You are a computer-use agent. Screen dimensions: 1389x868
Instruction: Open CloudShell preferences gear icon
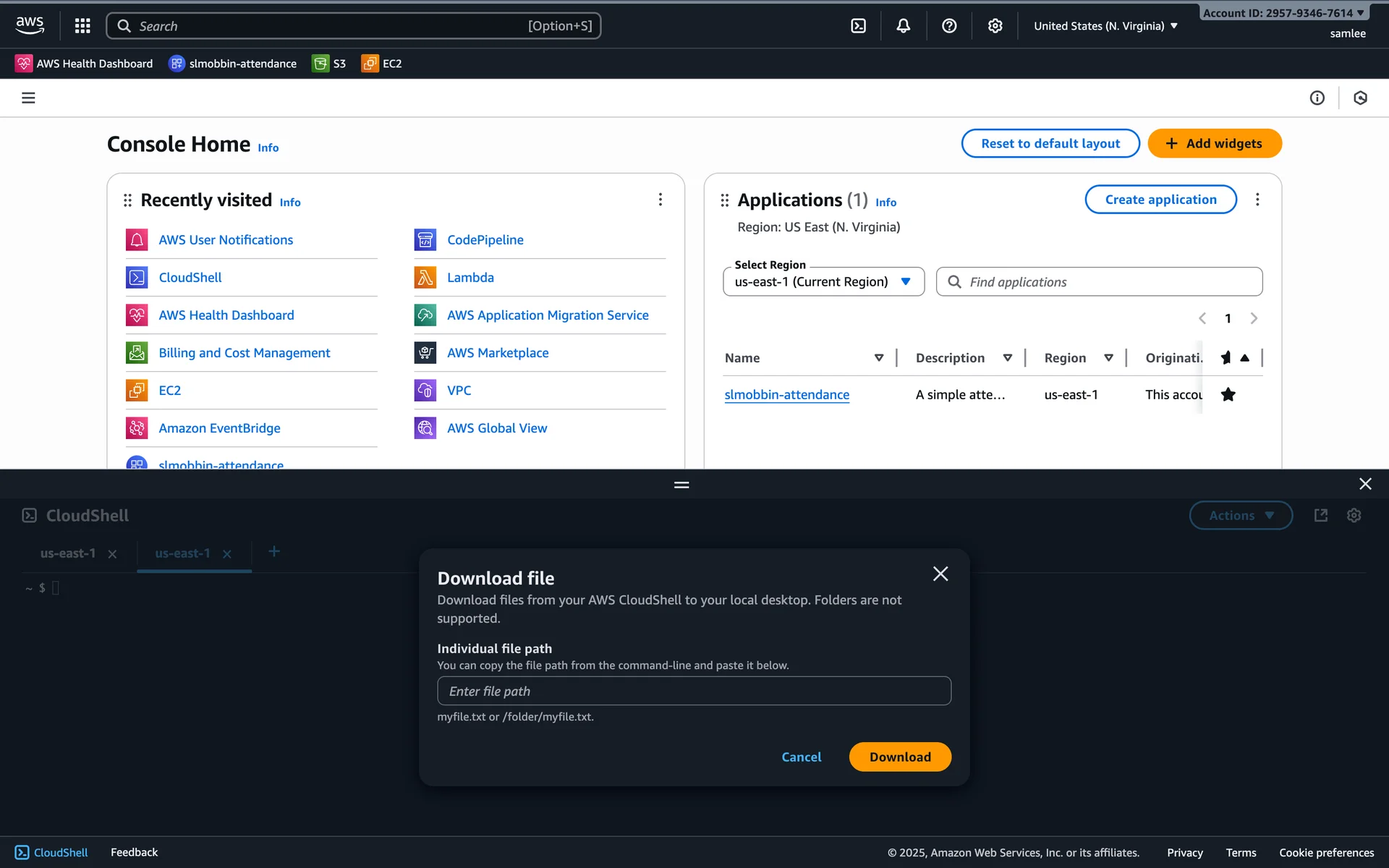1354,515
